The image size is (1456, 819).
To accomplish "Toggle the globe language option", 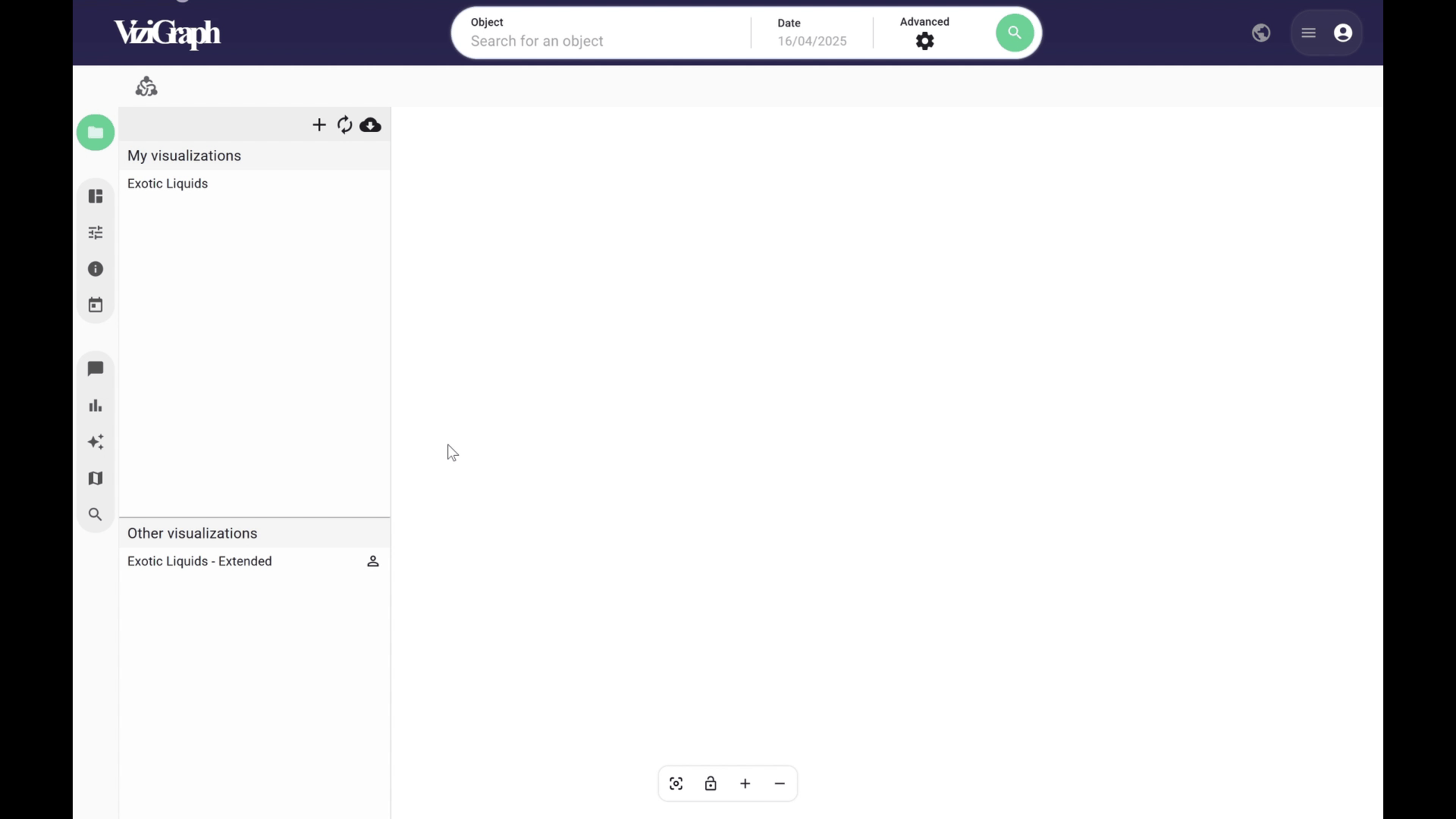I will click(x=1261, y=33).
